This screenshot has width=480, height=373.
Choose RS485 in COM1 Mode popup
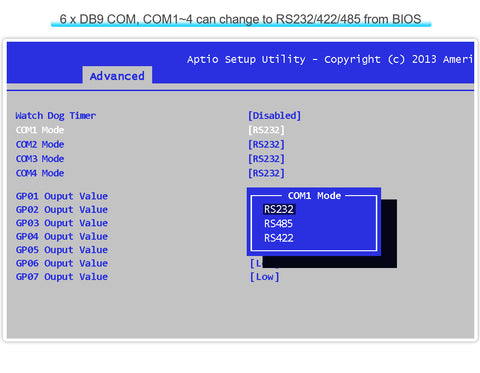coord(278,224)
